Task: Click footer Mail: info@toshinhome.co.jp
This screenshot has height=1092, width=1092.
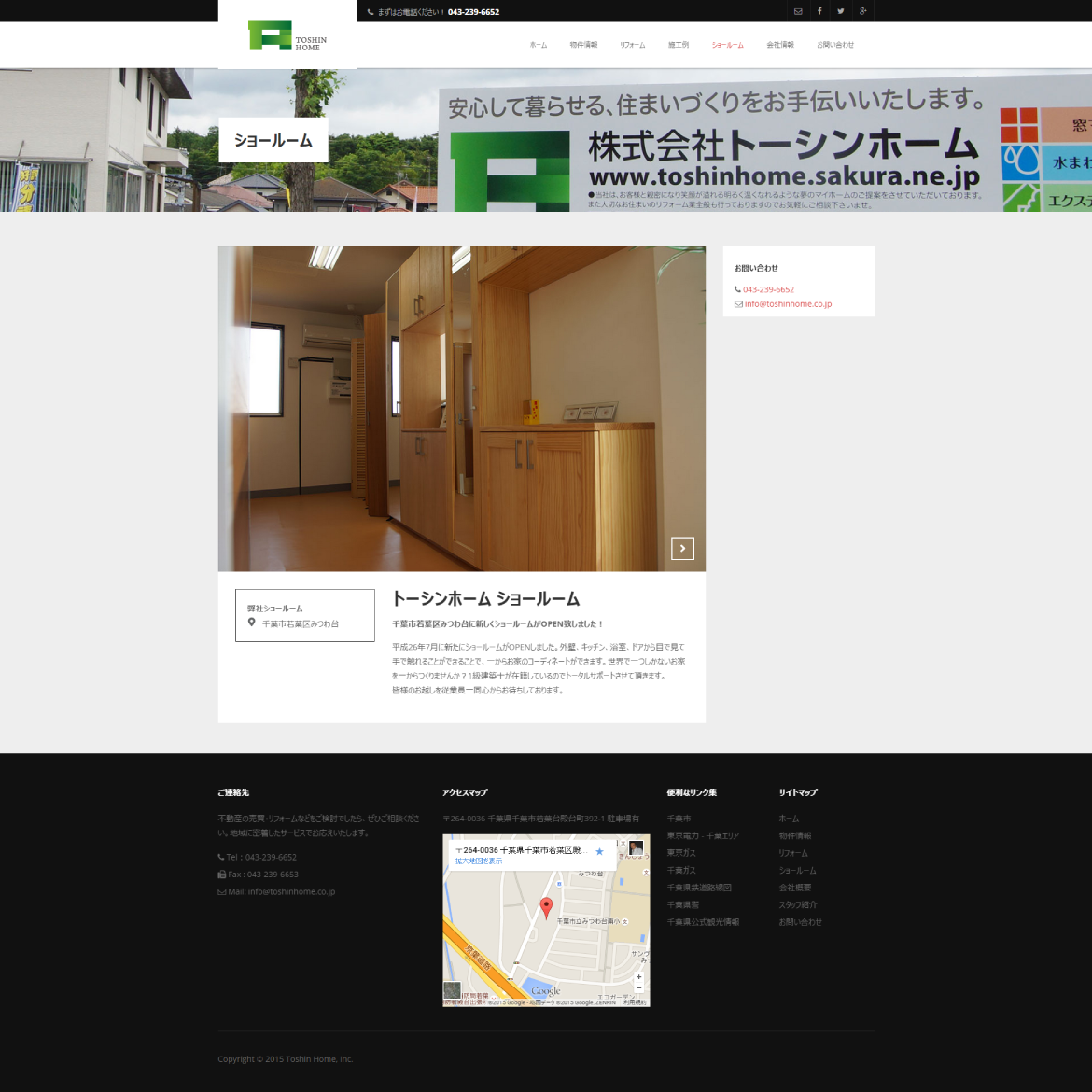Action: [281, 892]
